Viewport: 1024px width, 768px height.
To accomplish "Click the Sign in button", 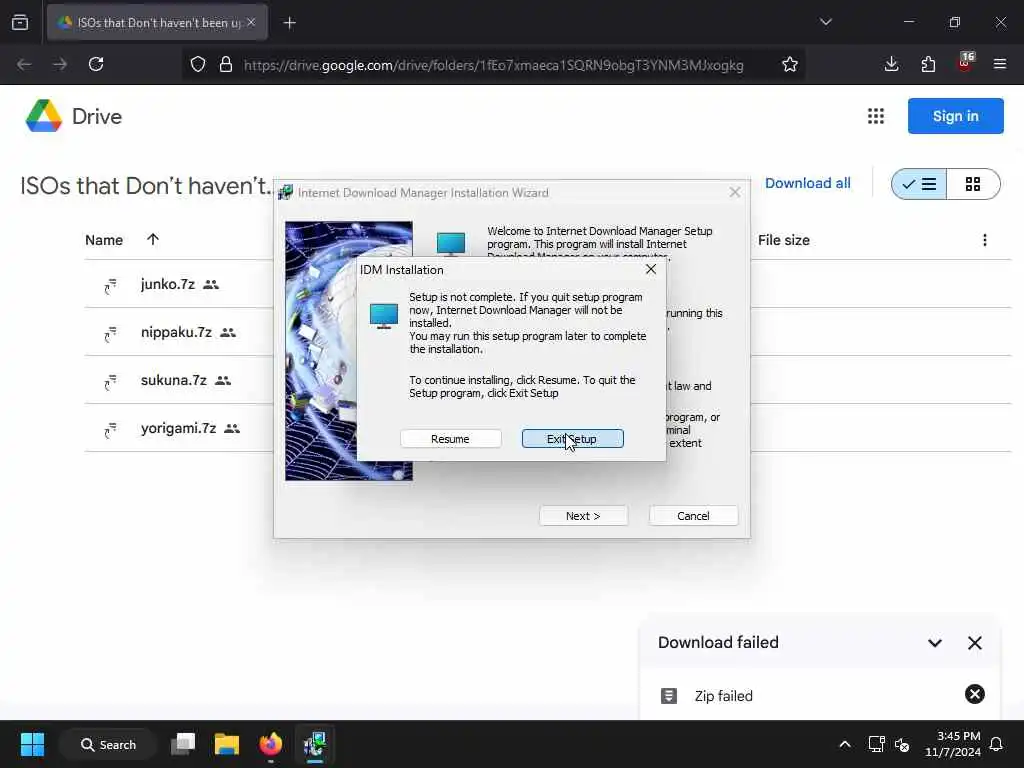I will click(955, 116).
